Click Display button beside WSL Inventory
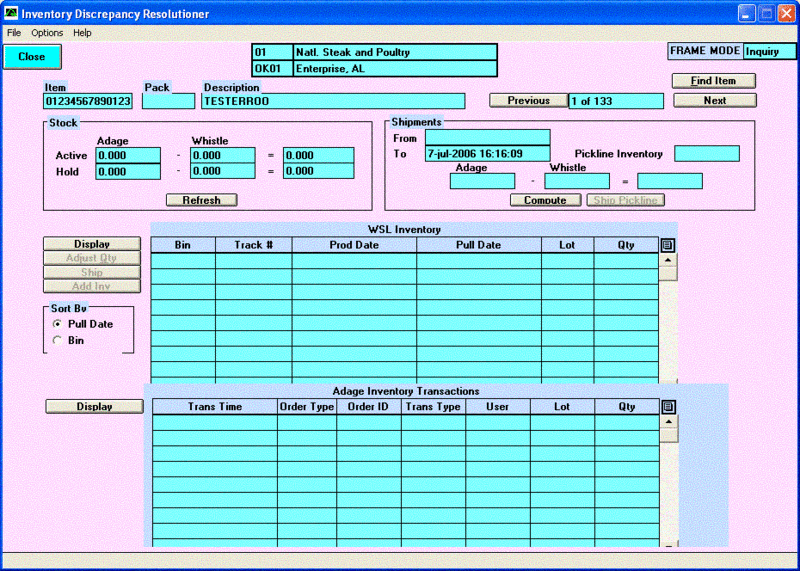The image size is (800, 571). pos(92,244)
